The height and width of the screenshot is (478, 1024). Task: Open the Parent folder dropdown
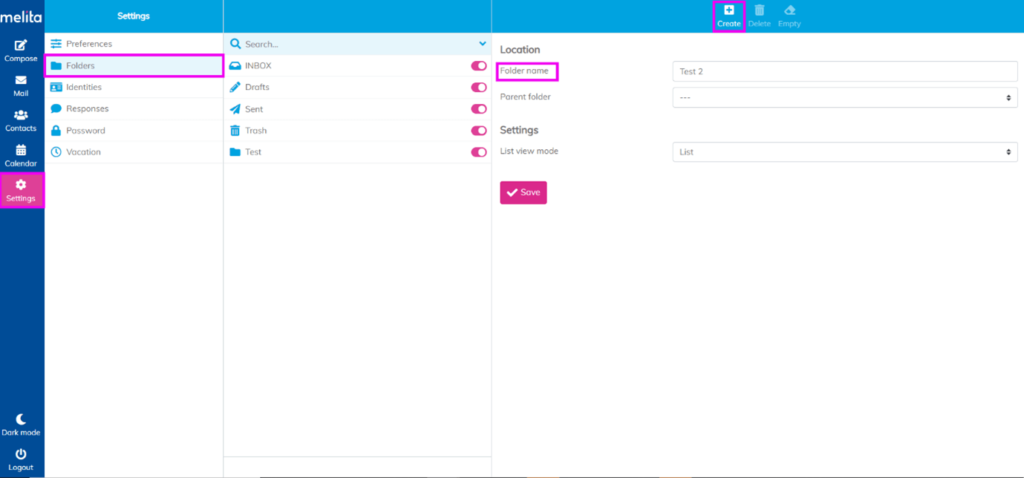click(x=845, y=98)
